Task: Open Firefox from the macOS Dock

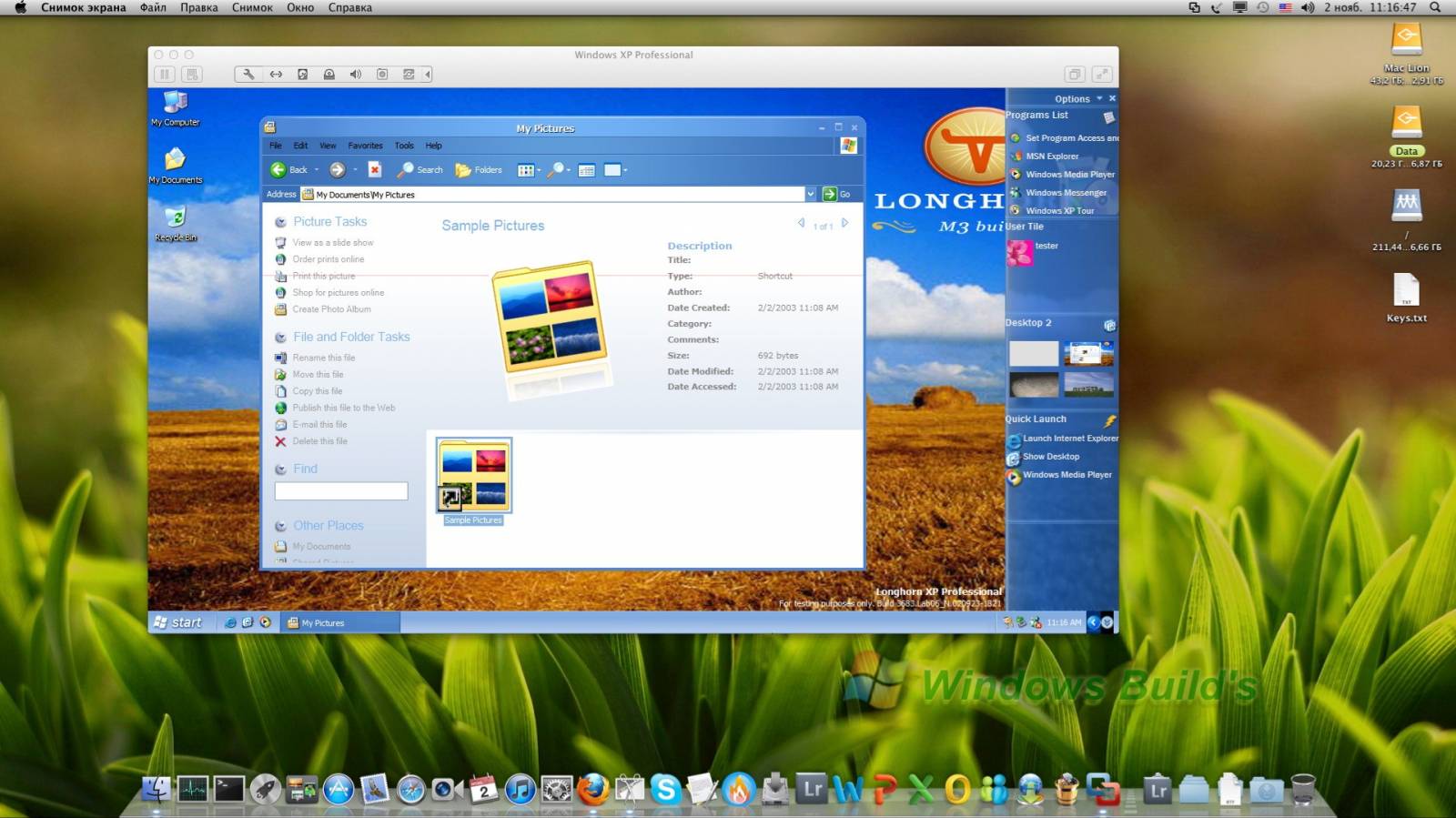Action: click(593, 789)
